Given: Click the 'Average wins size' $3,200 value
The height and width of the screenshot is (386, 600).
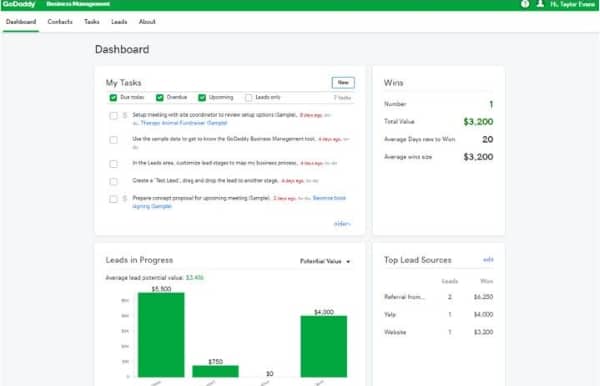Looking at the screenshot, I should pos(478,157).
